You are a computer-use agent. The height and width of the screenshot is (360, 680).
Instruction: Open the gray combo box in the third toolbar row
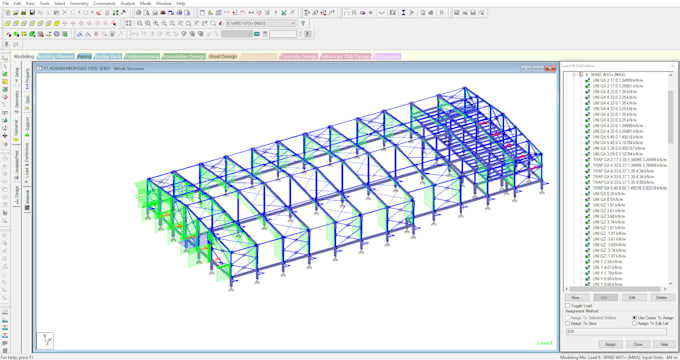point(236,34)
